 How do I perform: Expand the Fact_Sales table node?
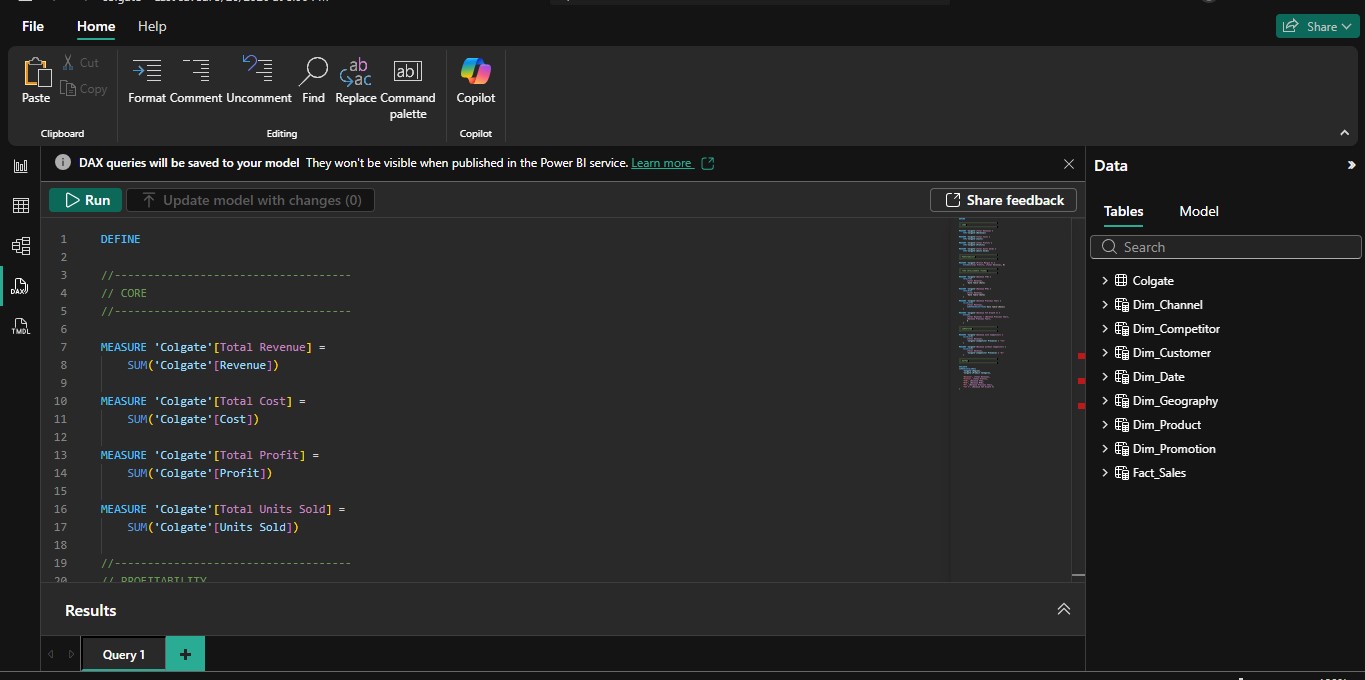tap(1105, 473)
